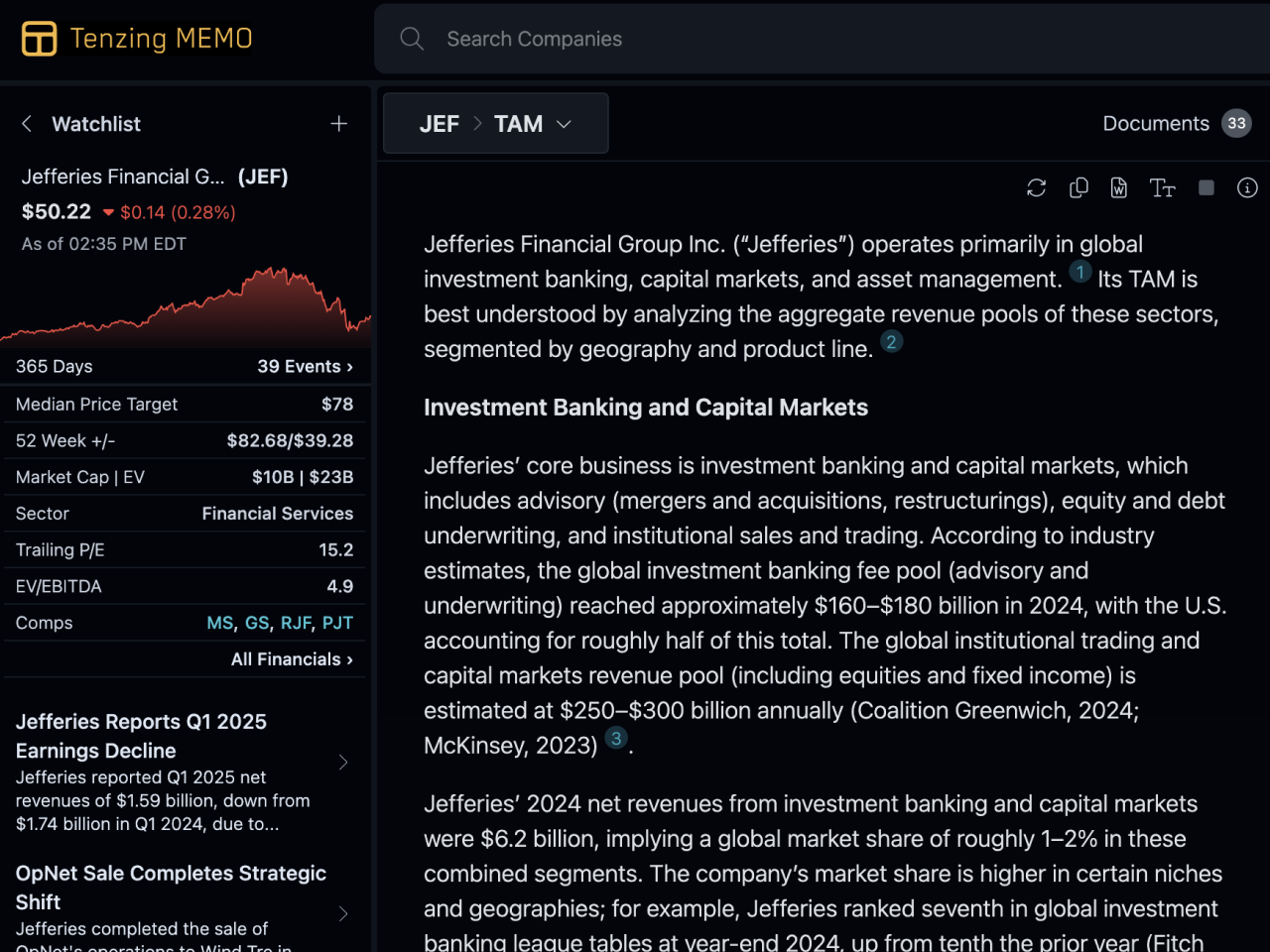Focus the Search Companies field
The height and width of the screenshot is (952, 1270).
tap(822, 39)
